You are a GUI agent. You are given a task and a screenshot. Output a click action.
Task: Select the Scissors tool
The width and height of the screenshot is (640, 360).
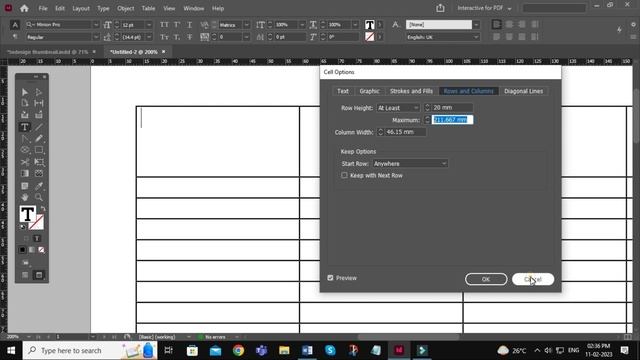click(25, 162)
